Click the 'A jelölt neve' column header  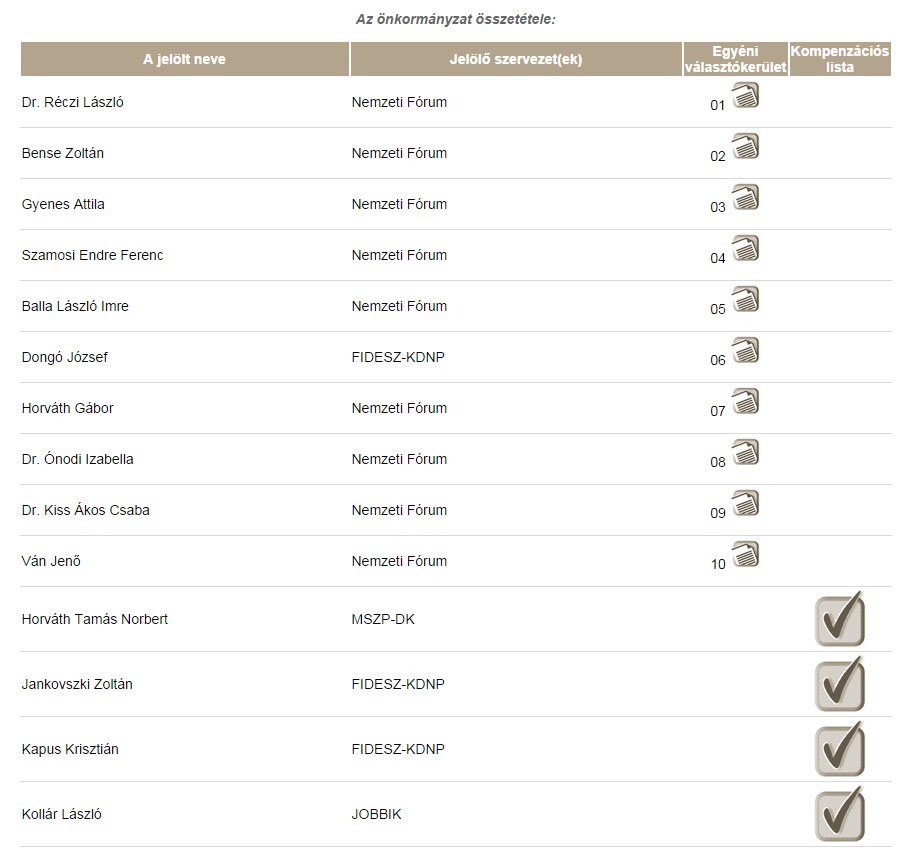pyautogui.click(x=185, y=59)
